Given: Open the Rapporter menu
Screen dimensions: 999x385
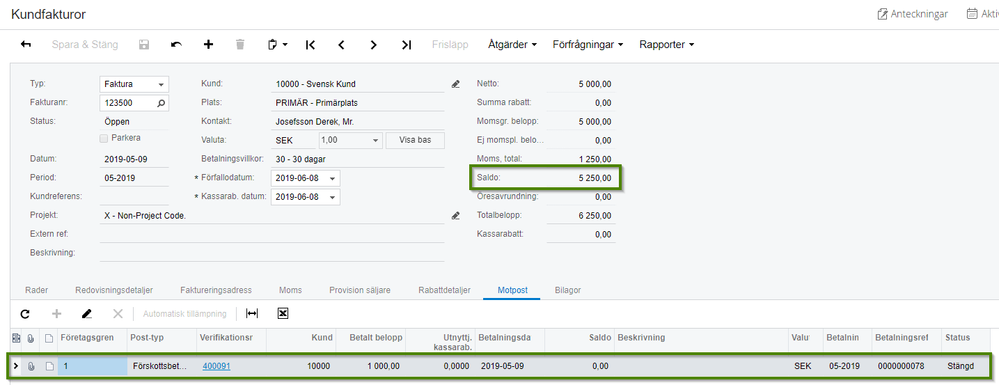Looking at the screenshot, I should (666, 45).
